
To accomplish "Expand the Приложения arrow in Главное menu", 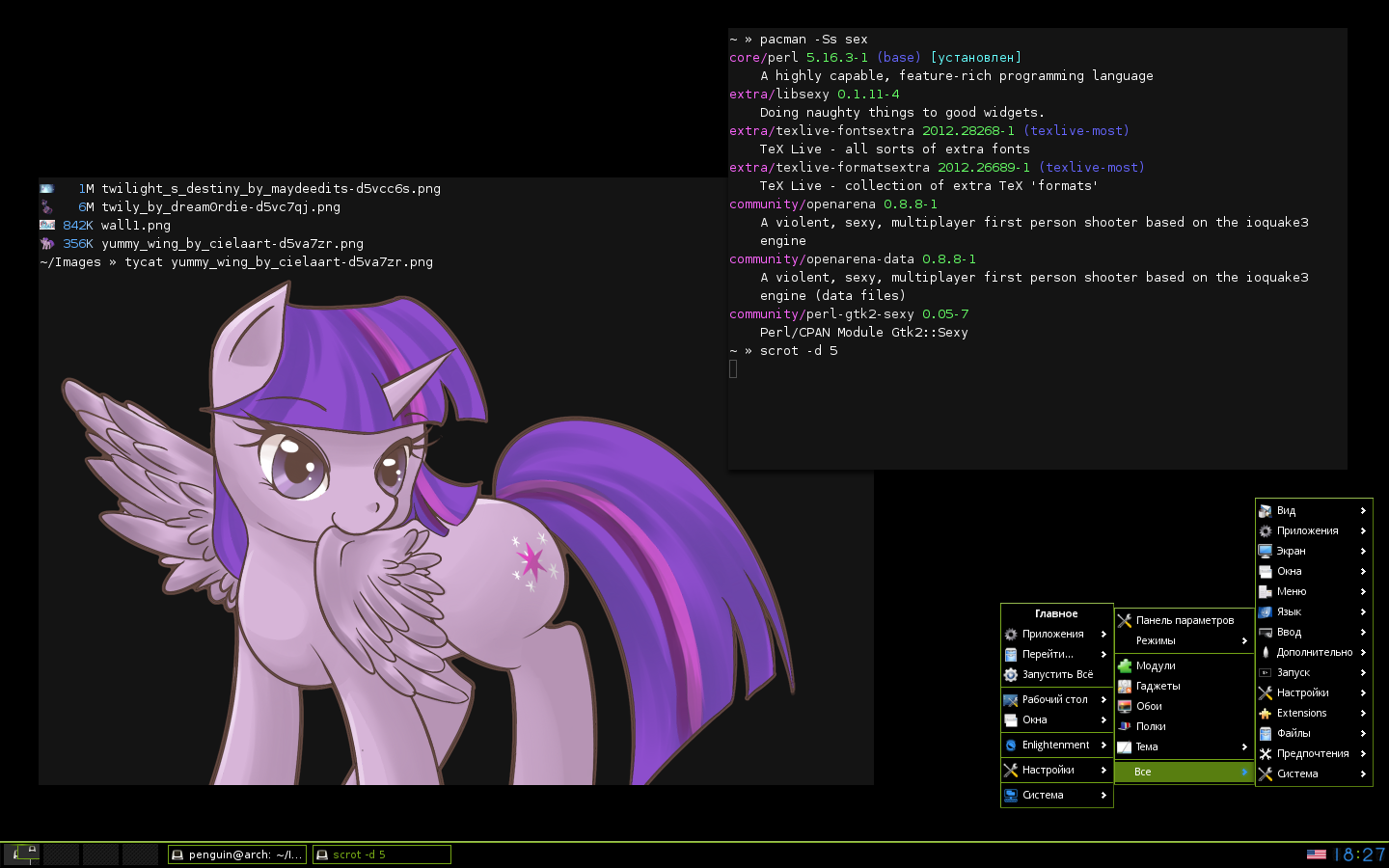I will (1103, 634).
